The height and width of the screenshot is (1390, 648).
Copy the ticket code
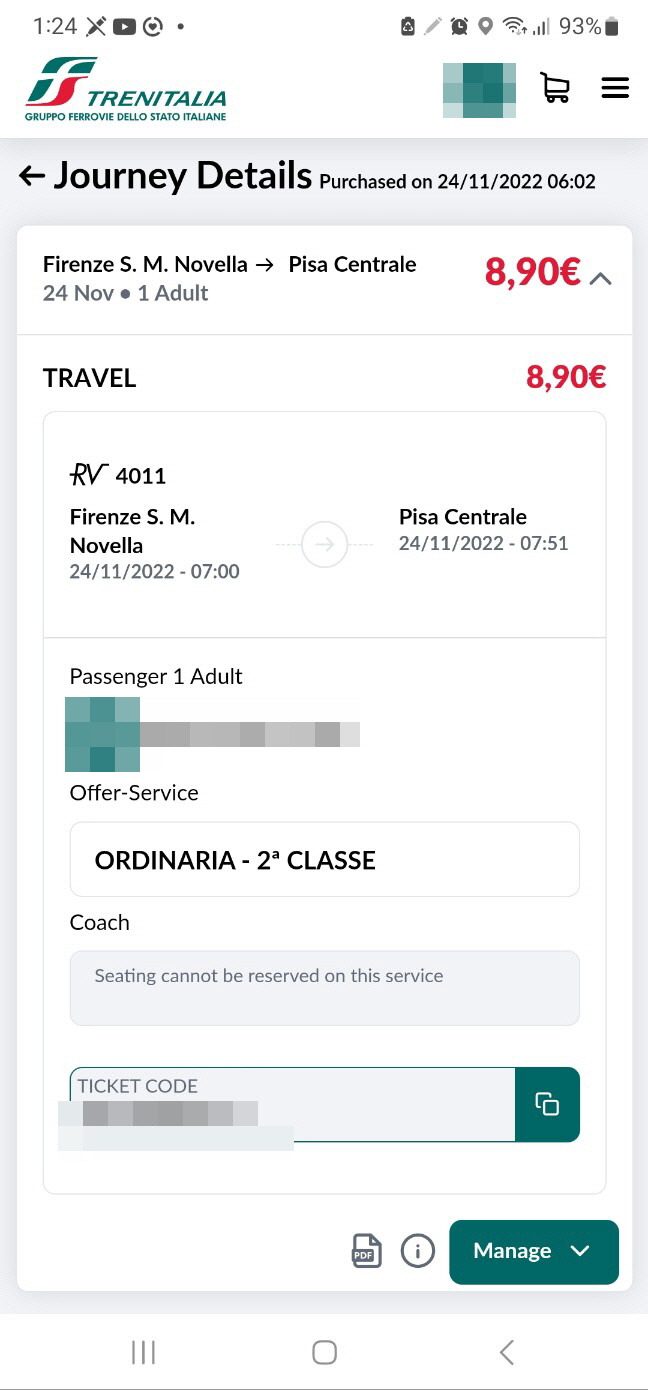[547, 1105]
